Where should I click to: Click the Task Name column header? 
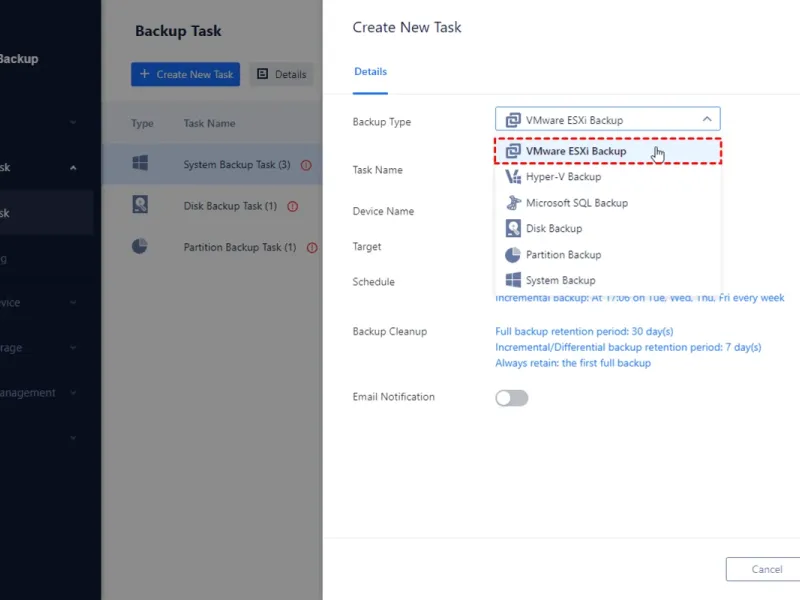pos(210,123)
